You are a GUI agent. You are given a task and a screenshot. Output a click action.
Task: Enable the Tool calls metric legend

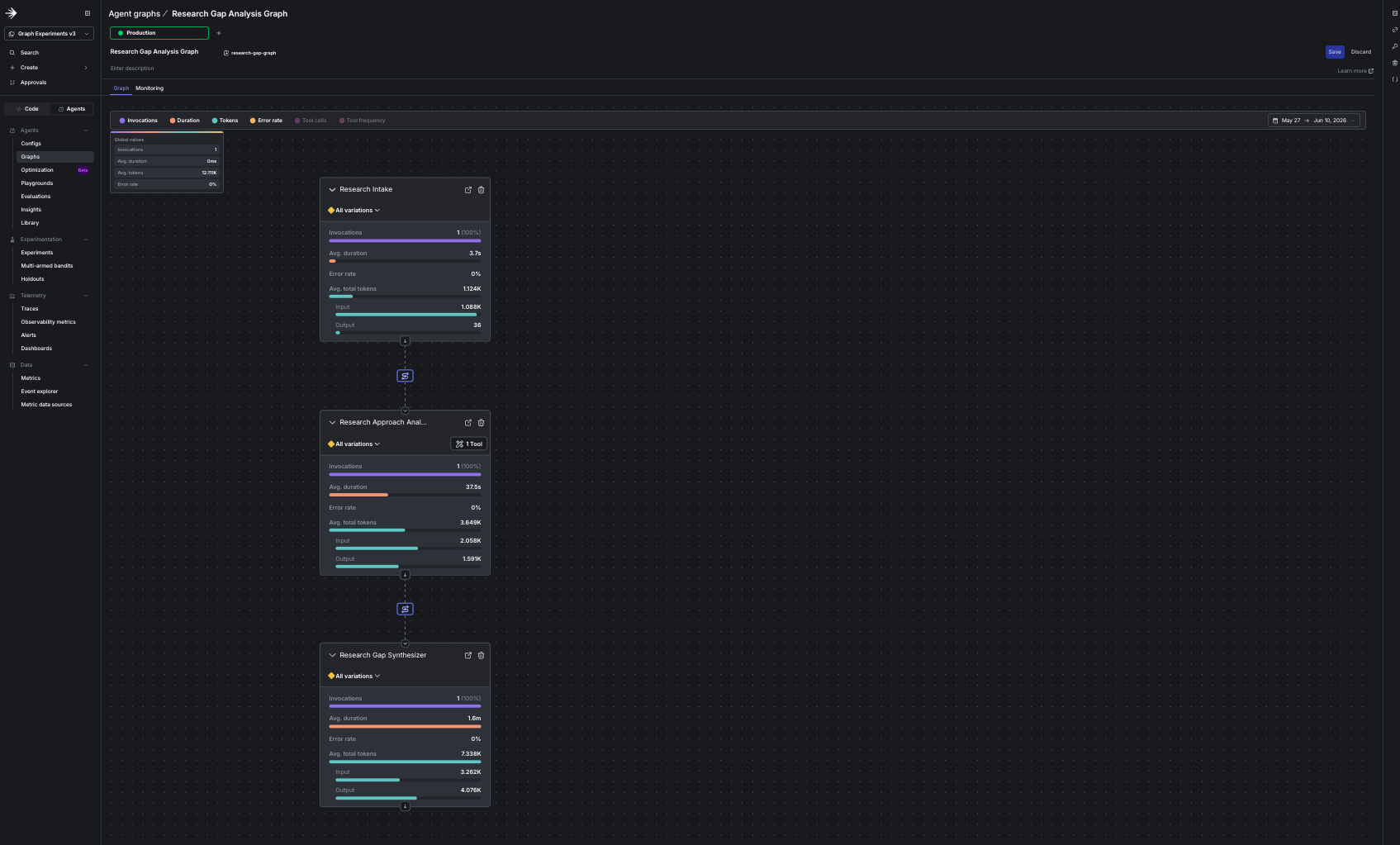(311, 121)
